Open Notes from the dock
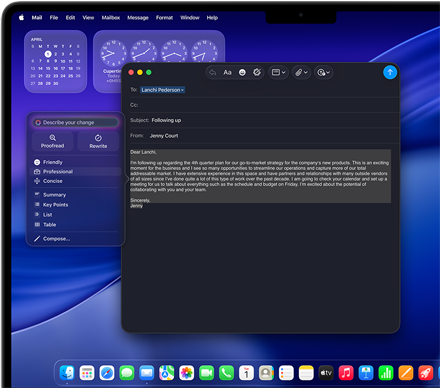Screen dimensions: 440x388 coord(306,373)
